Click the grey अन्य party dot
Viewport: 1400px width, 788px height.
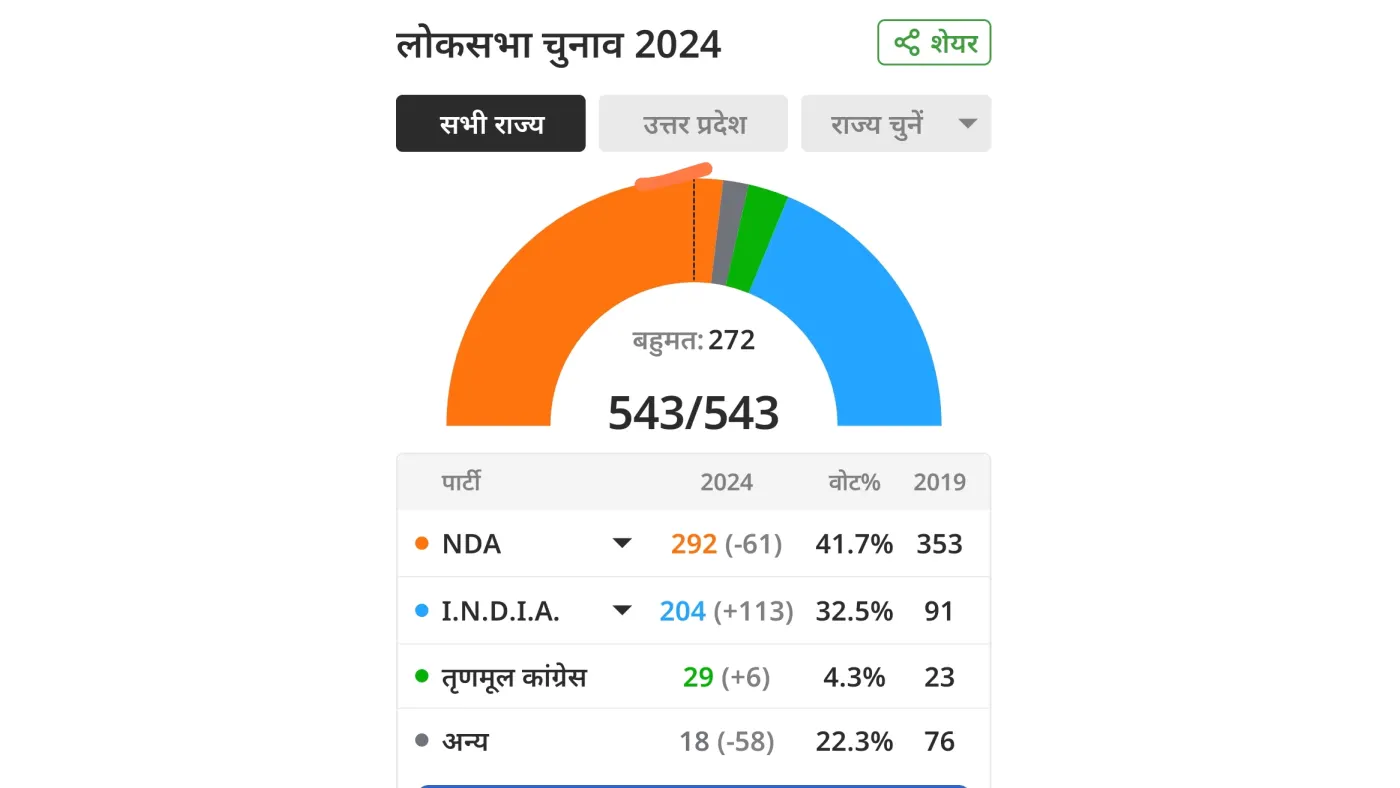coord(421,741)
